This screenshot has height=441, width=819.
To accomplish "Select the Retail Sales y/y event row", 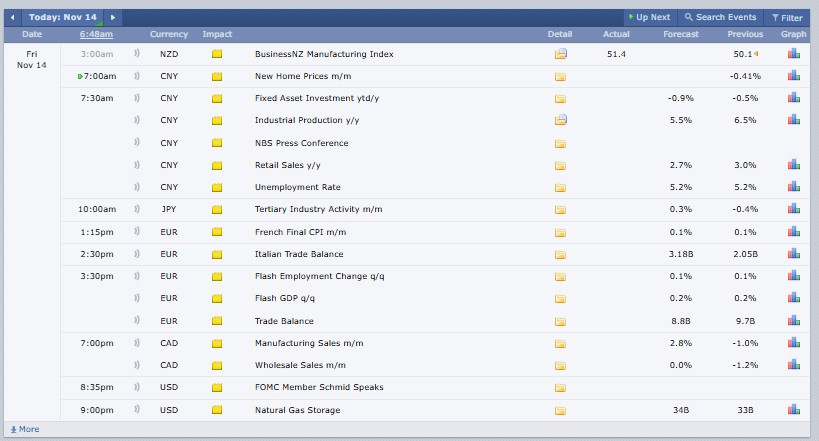I will tap(288, 165).
